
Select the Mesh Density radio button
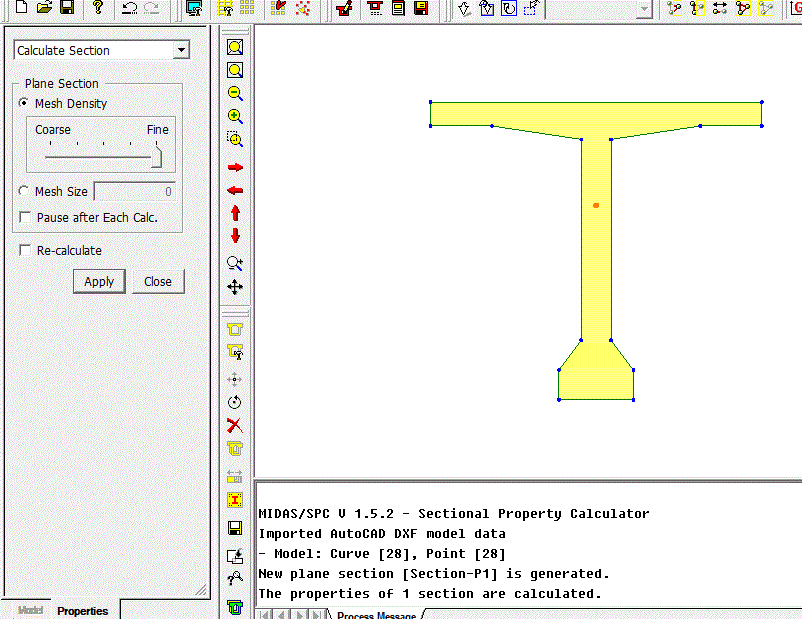(x=24, y=104)
